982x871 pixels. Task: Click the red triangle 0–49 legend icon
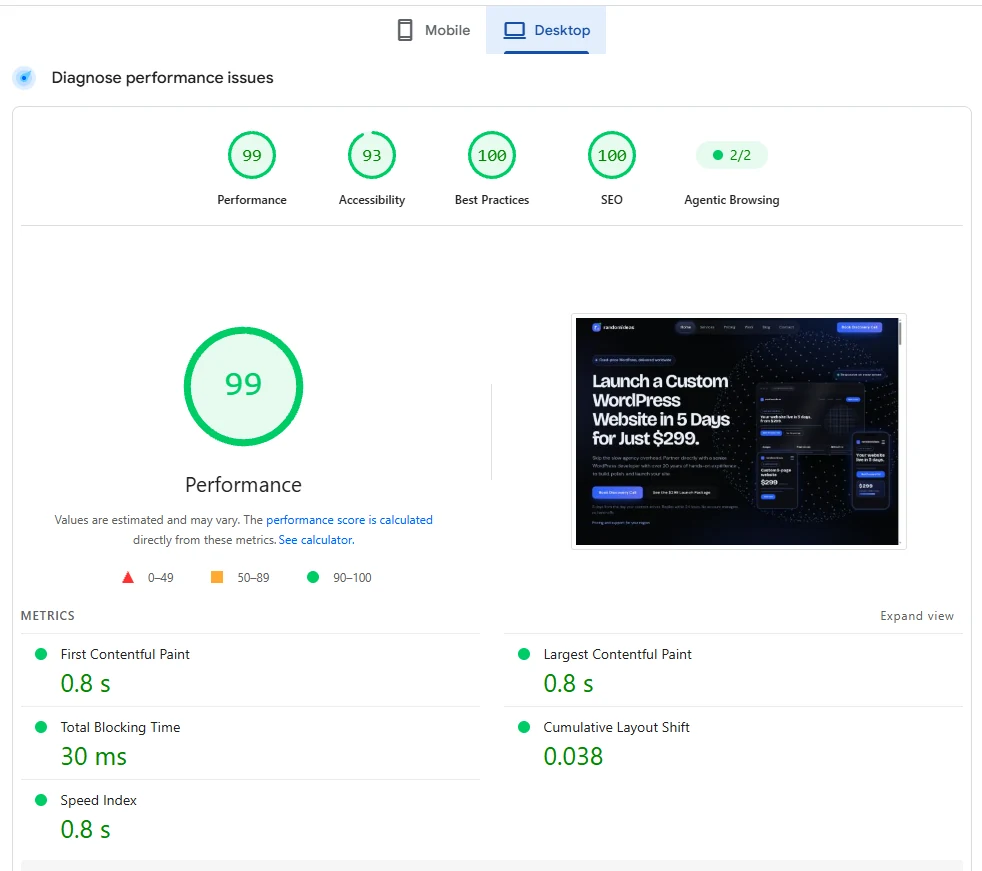128,577
